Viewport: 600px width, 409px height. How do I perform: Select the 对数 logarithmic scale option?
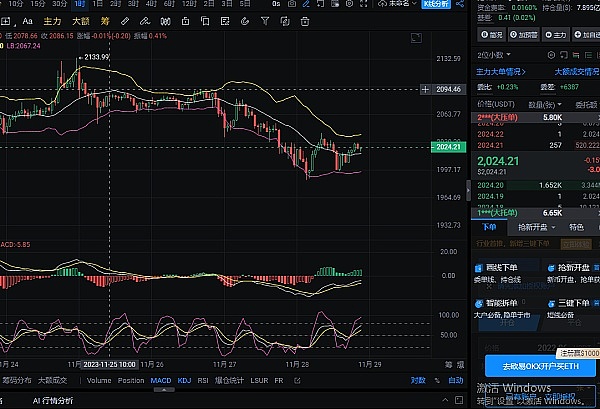pos(418,380)
